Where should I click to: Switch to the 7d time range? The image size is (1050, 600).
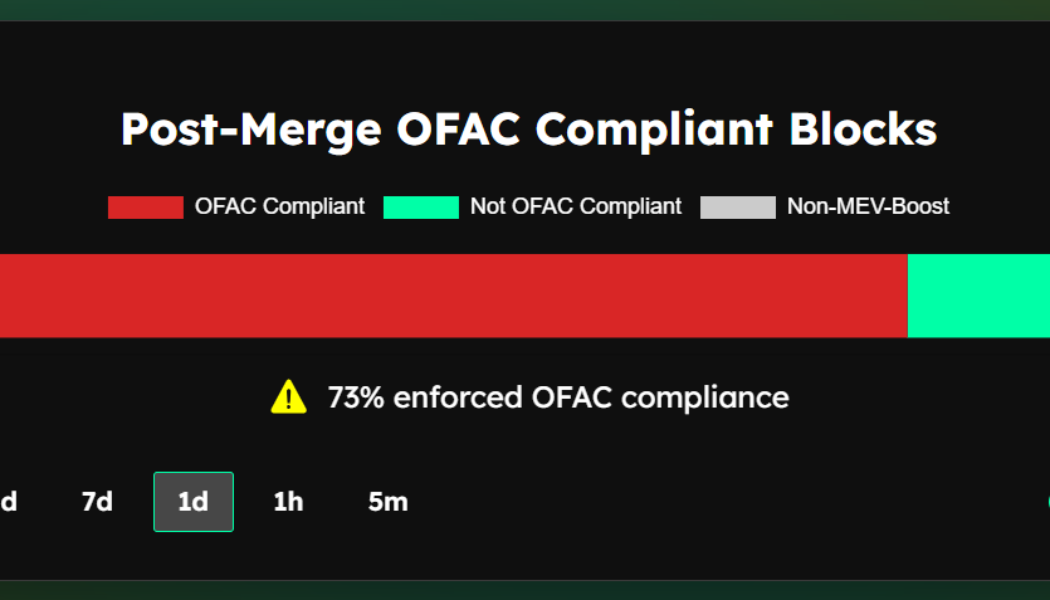point(97,502)
